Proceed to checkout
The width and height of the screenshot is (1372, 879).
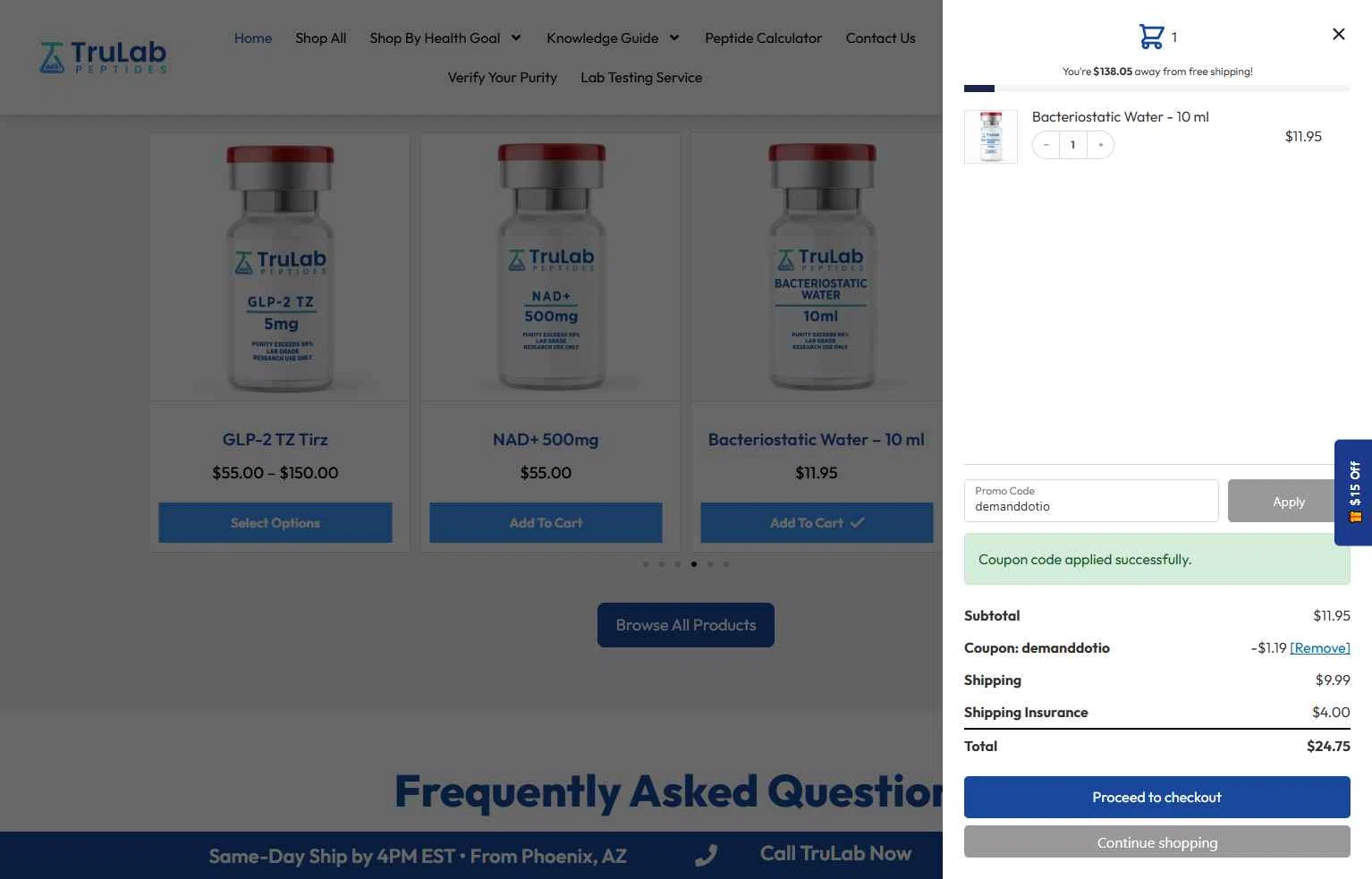click(x=1156, y=798)
